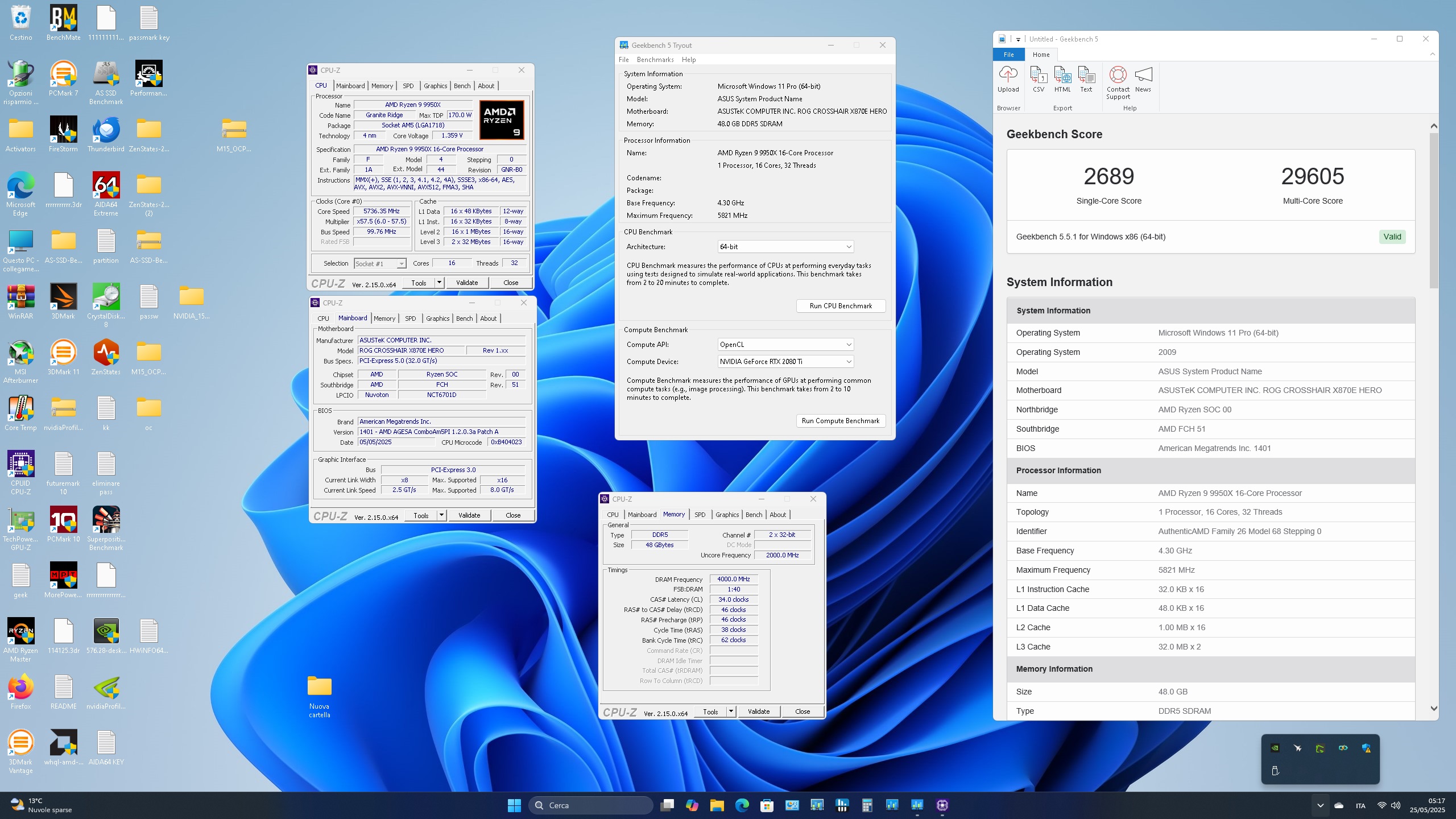This screenshot has height=819, width=1456.
Task: Export results as Text
Action: pyautogui.click(x=1086, y=79)
